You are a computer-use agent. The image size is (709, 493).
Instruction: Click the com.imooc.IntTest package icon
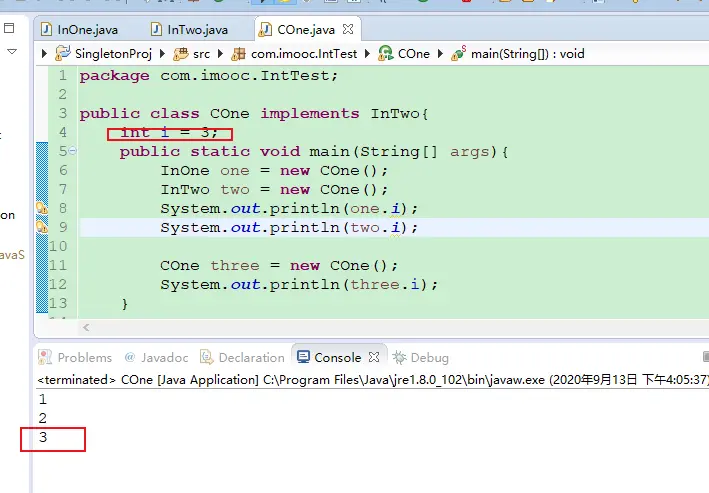click(239, 53)
